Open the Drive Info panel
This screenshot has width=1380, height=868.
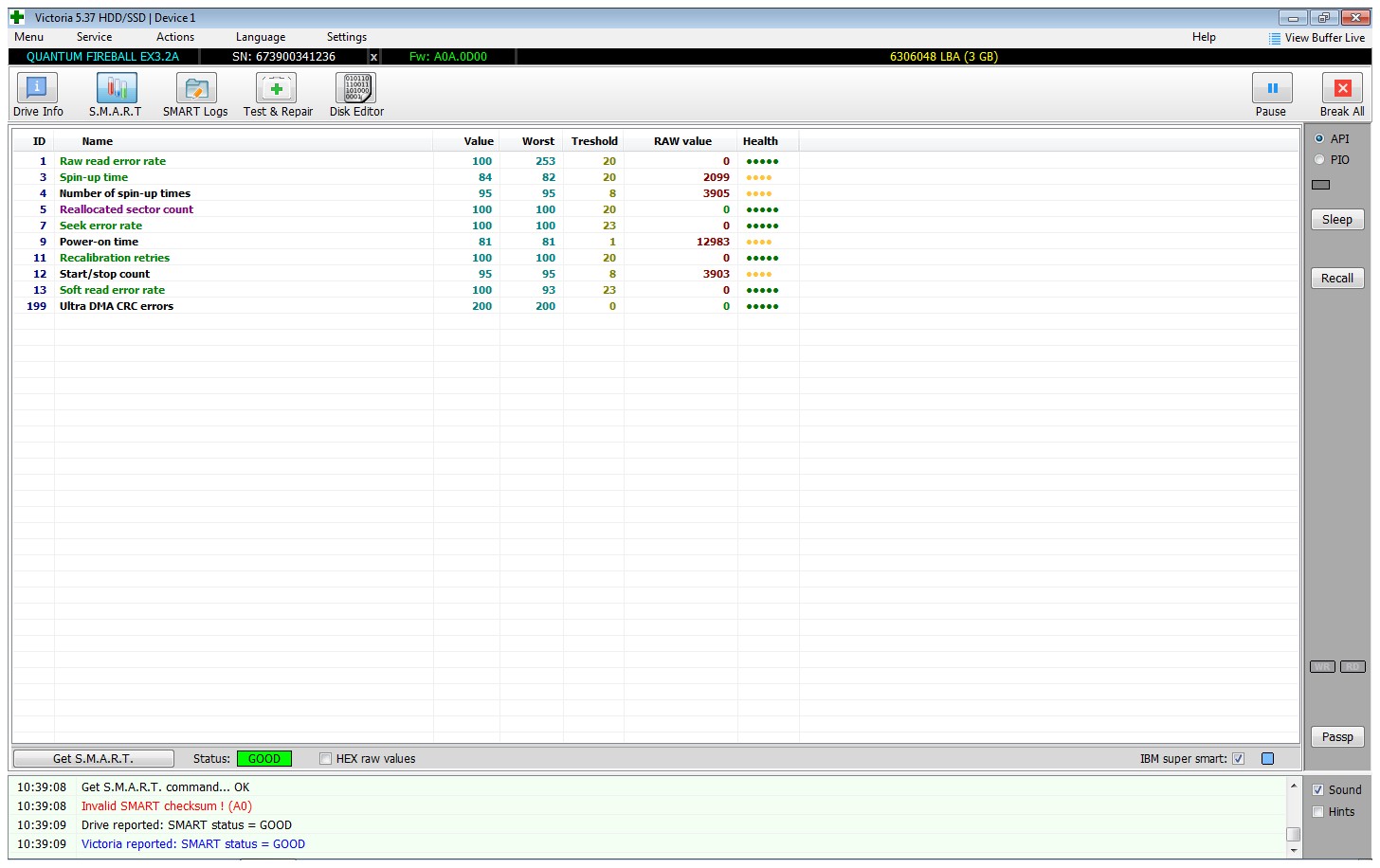(x=37, y=88)
